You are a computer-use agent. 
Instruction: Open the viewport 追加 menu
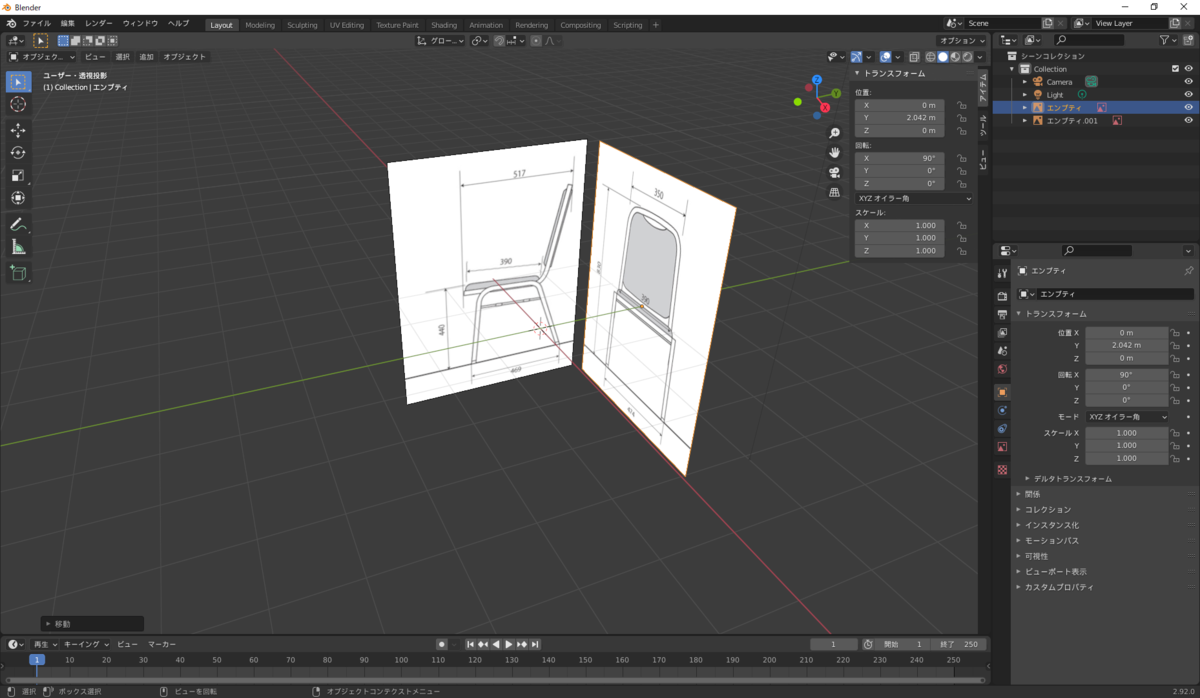pos(147,57)
